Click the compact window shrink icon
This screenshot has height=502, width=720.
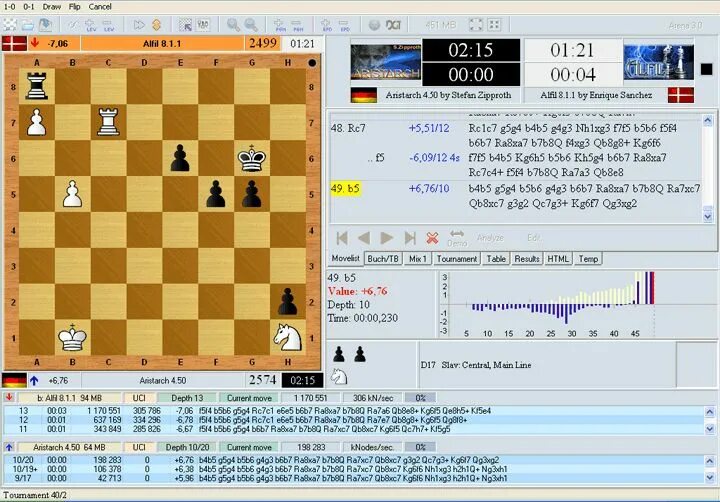(494, 24)
